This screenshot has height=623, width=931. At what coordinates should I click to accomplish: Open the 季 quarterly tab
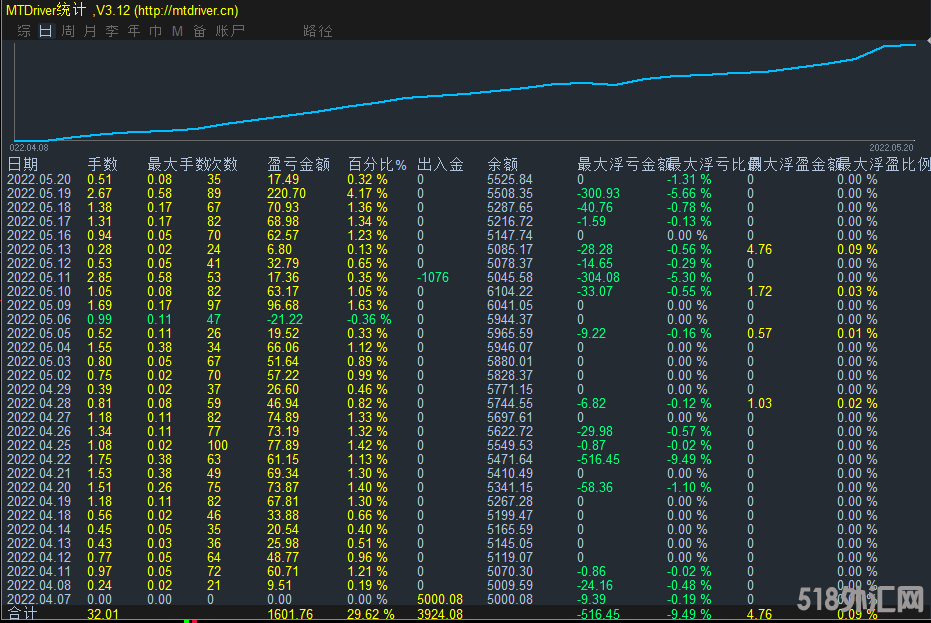[112, 31]
